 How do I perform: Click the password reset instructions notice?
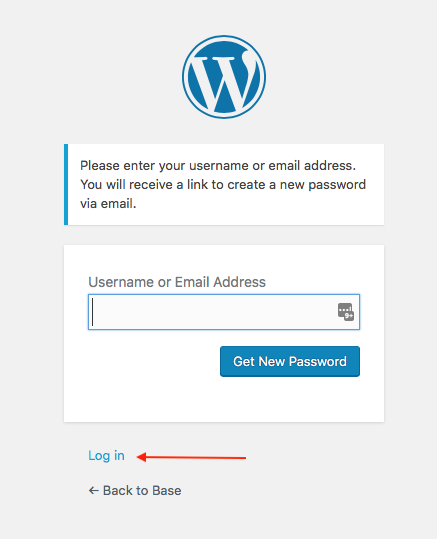pyautogui.click(x=224, y=185)
